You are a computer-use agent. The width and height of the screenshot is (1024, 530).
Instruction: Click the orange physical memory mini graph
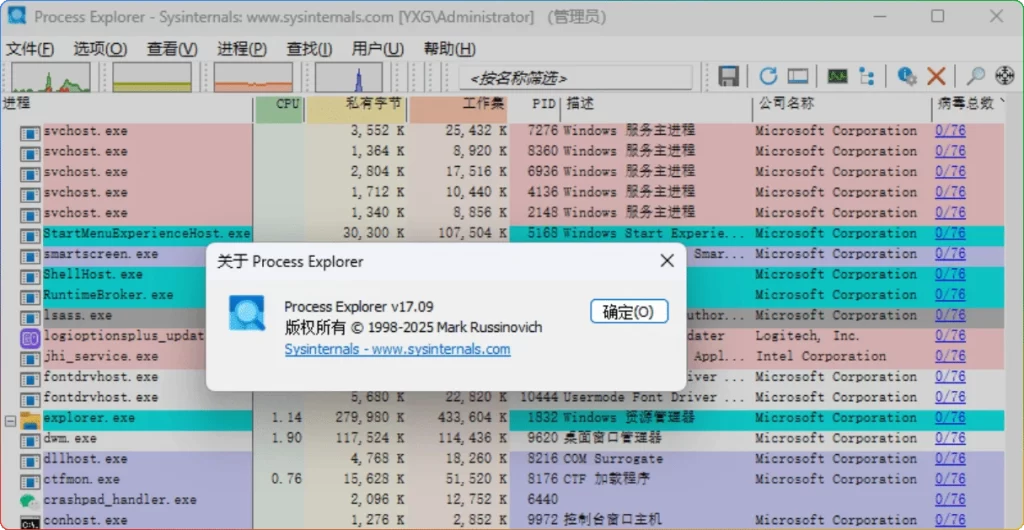tap(253, 77)
